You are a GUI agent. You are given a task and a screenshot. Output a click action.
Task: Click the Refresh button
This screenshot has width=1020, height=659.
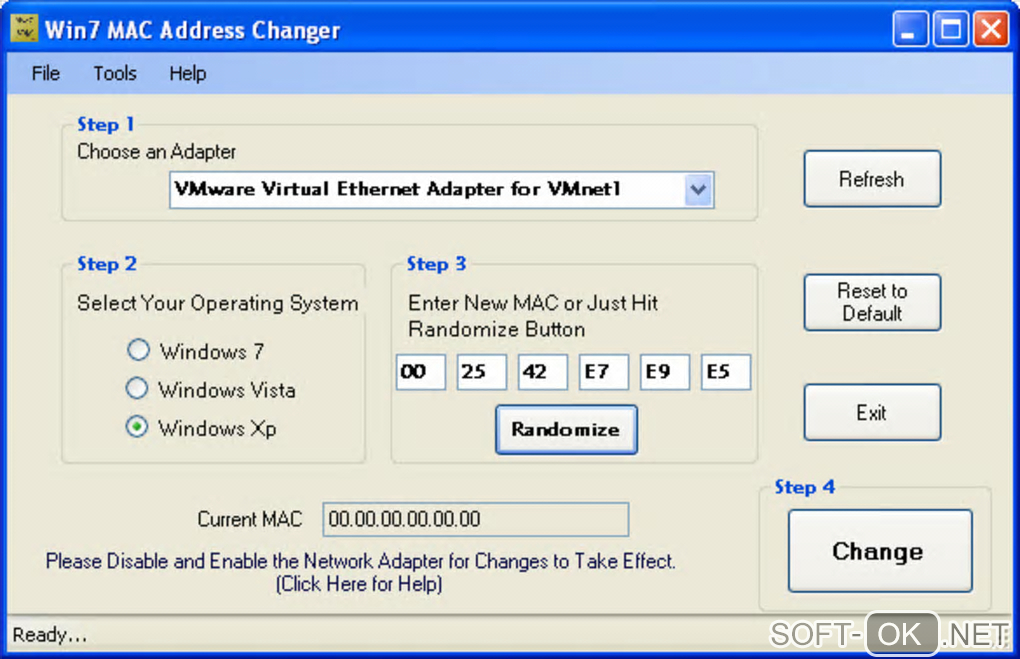click(872, 179)
